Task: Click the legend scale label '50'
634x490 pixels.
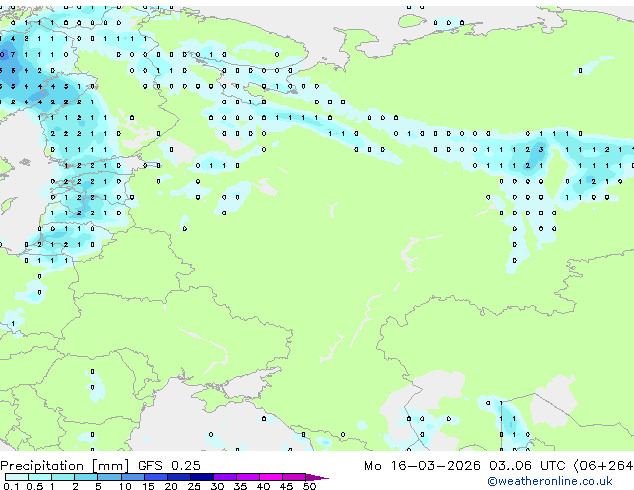Action: [309, 486]
